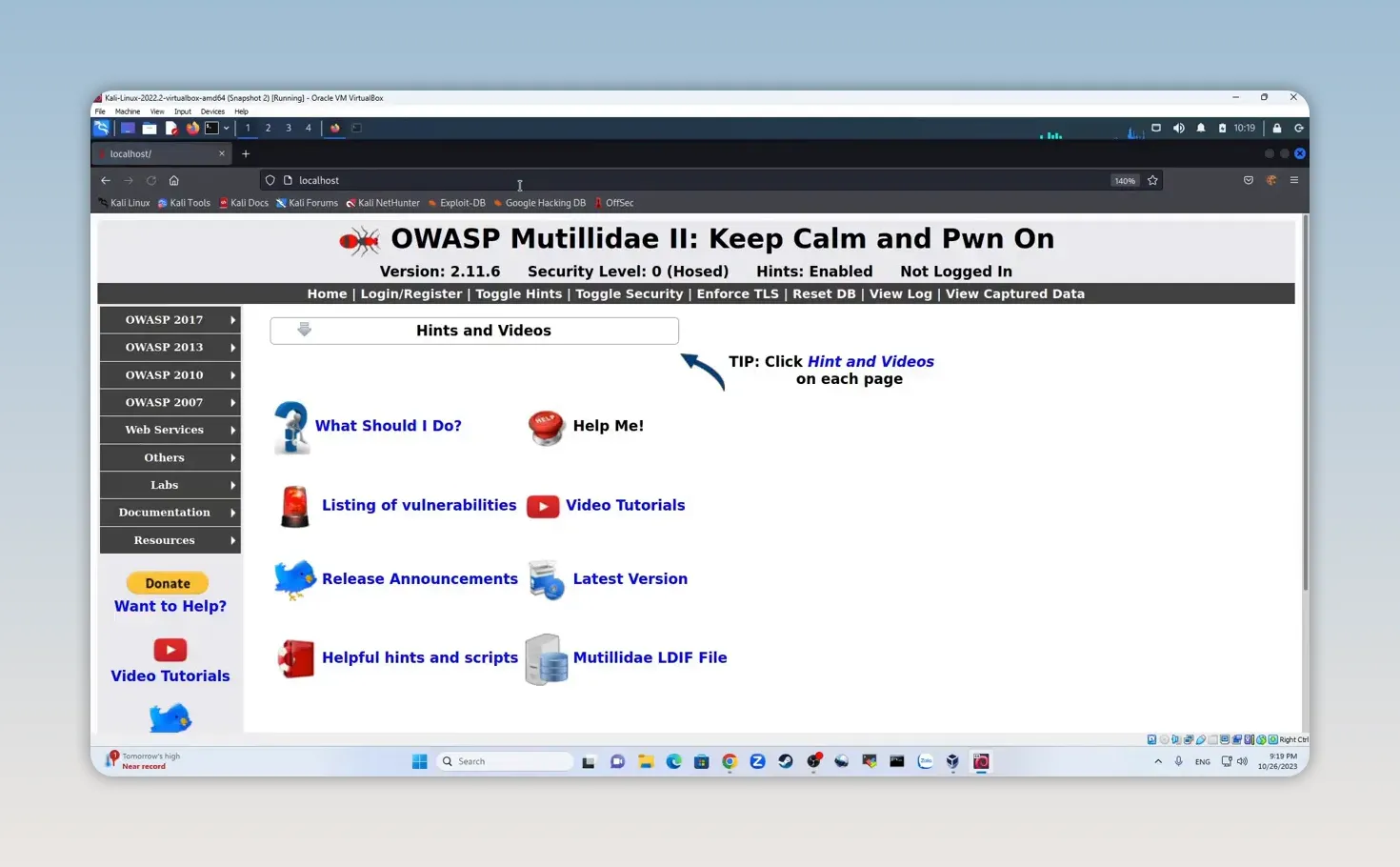
Task: Click the red book Helpful hints icon
Action: pyautogui.click(x=295, y=658)
